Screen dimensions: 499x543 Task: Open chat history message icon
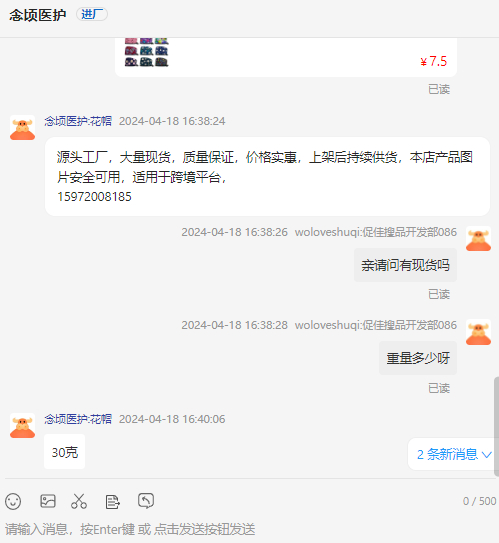(x=146, y=501)
